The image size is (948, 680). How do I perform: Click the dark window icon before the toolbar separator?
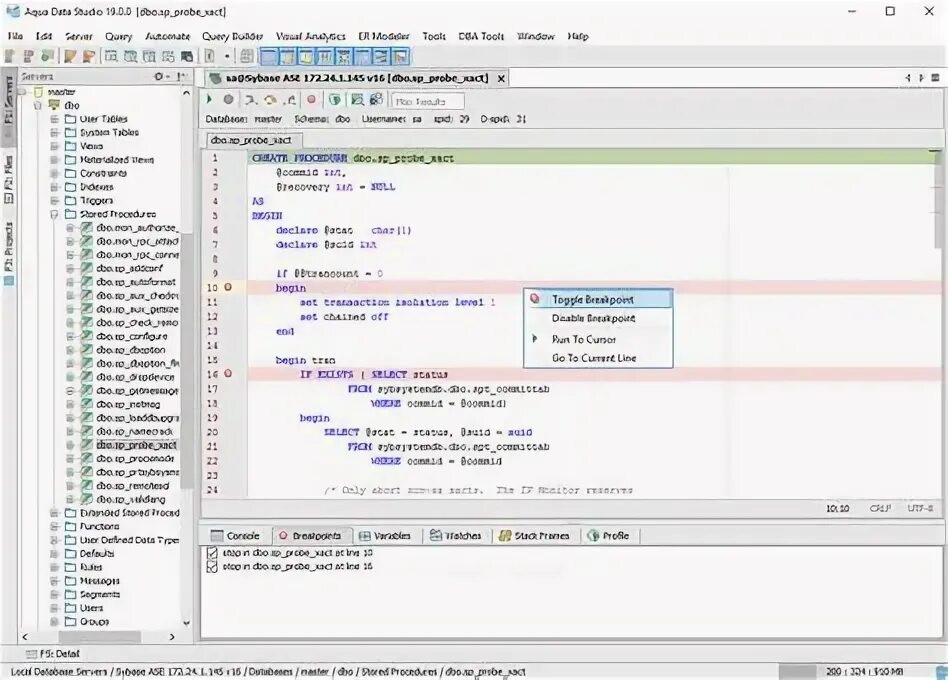[187, 56]
